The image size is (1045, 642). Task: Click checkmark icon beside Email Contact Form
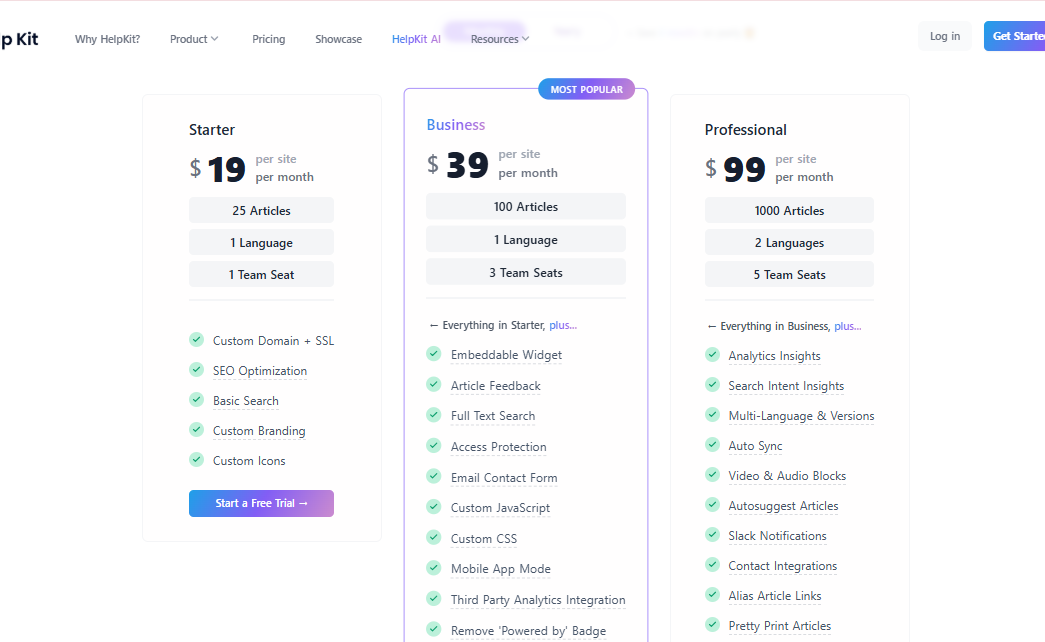tap(434, 476)
